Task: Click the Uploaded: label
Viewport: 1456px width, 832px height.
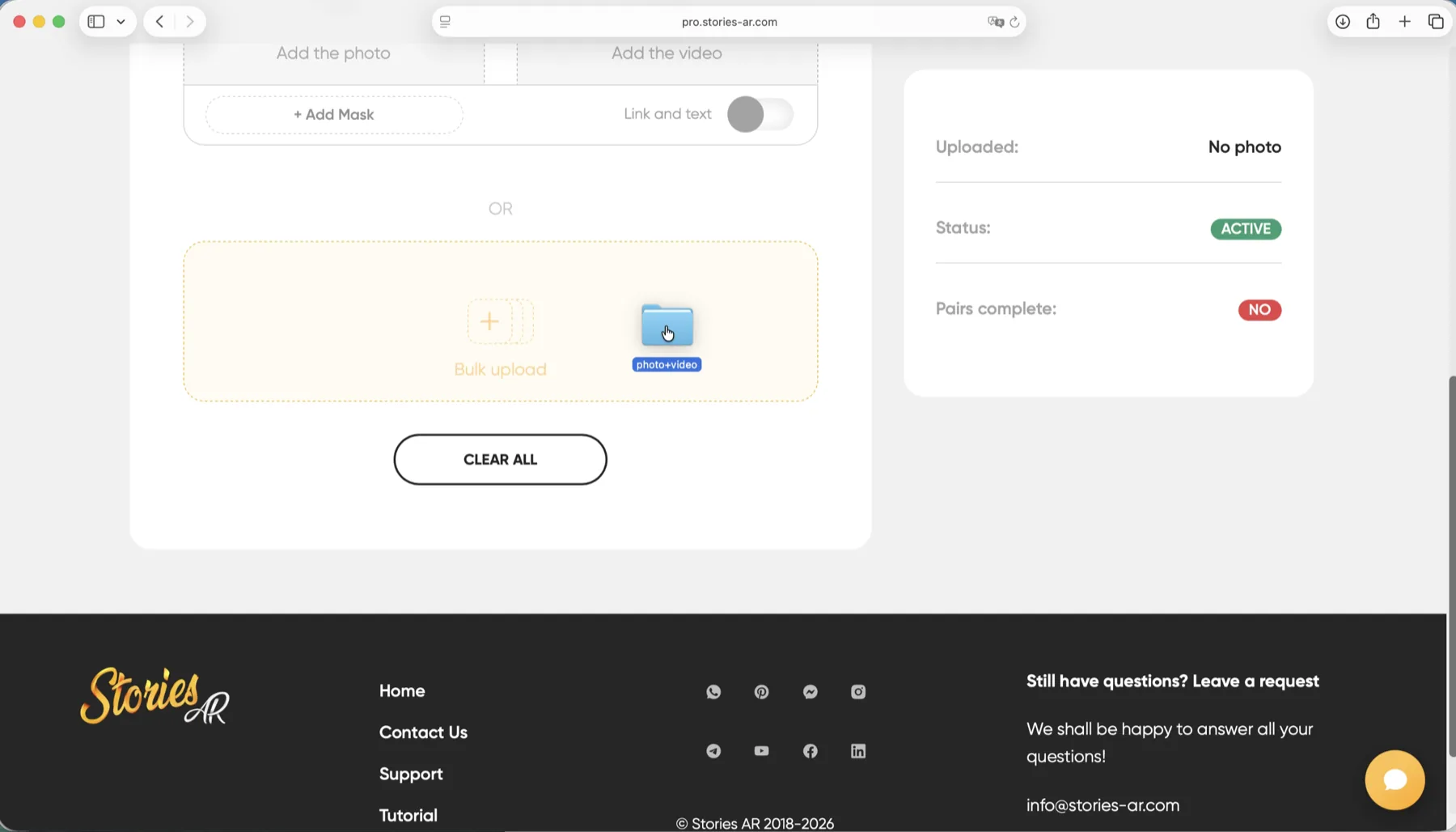Action: point(976,147)
